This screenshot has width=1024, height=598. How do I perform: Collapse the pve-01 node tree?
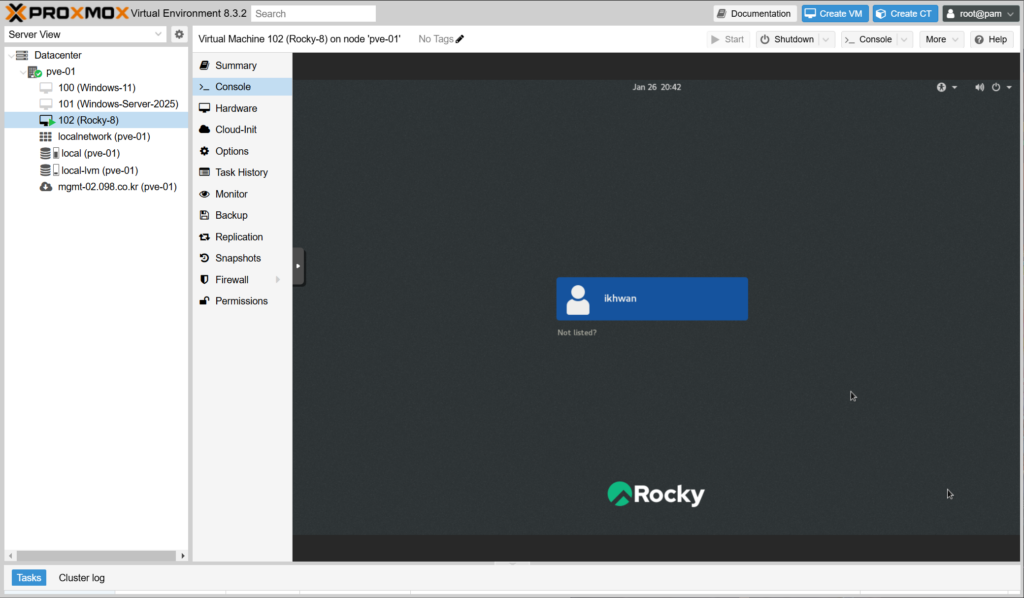point(23,72)
